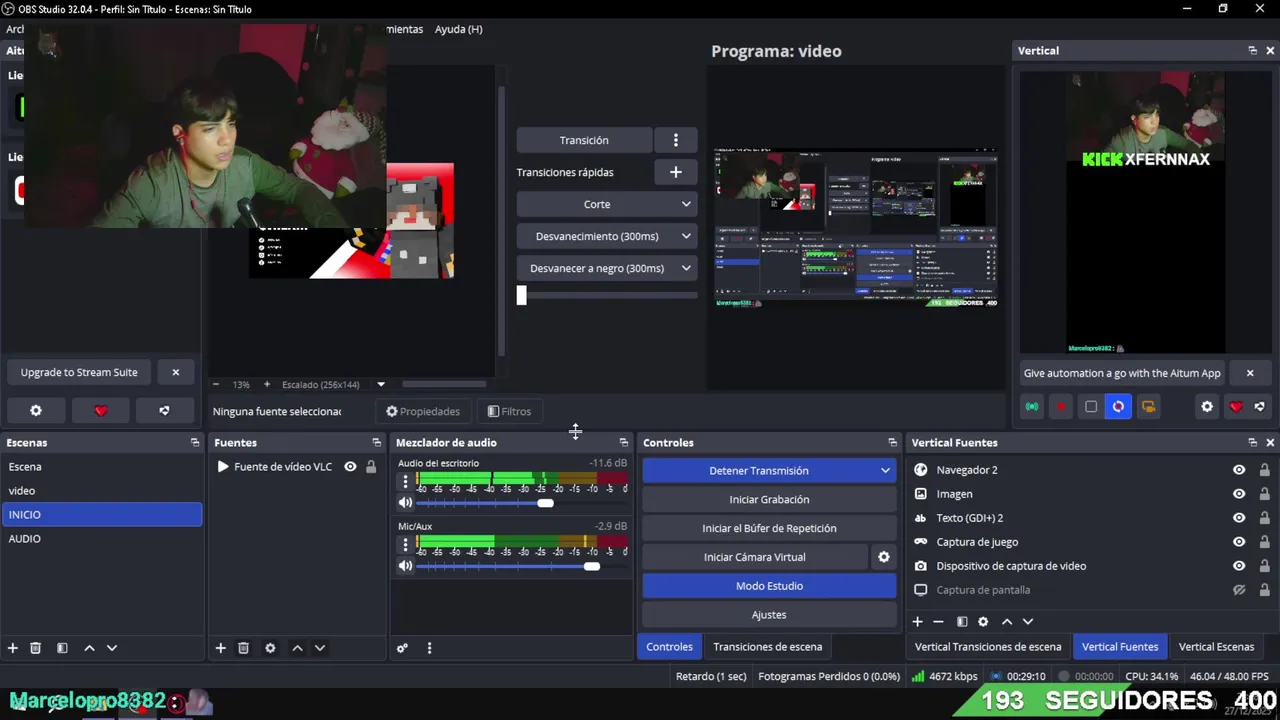Viewport: 1280px width, 720px height.
Task: Open Corte transition dropdown
Action: (606, 204)
